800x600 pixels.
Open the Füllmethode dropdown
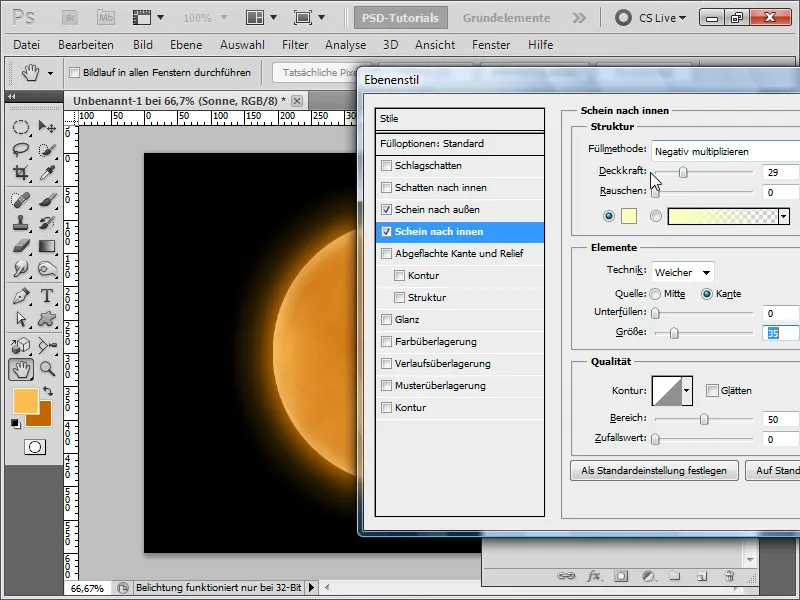[726, 151]
